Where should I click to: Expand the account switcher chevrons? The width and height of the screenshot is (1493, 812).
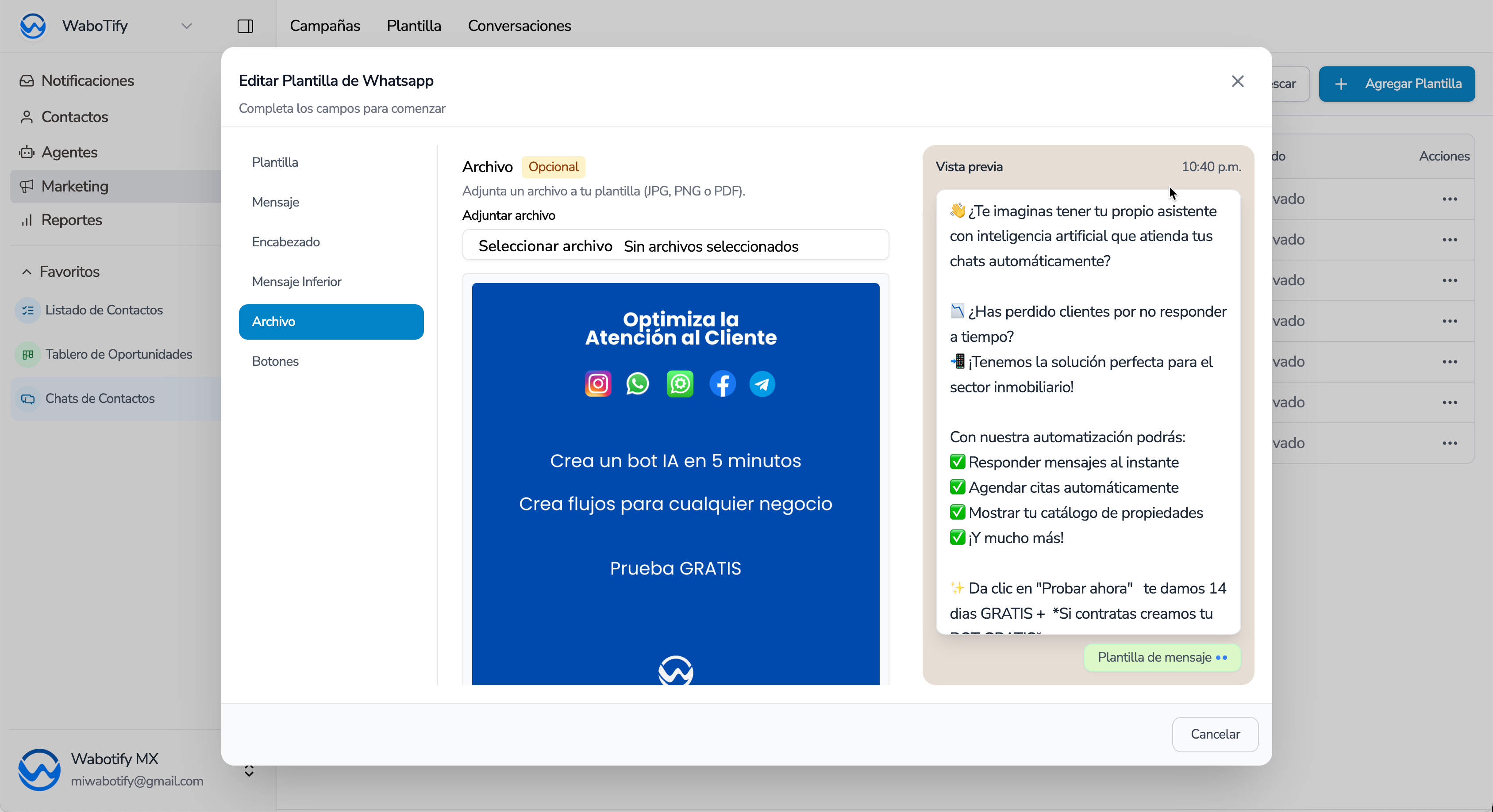pos(249,771)
